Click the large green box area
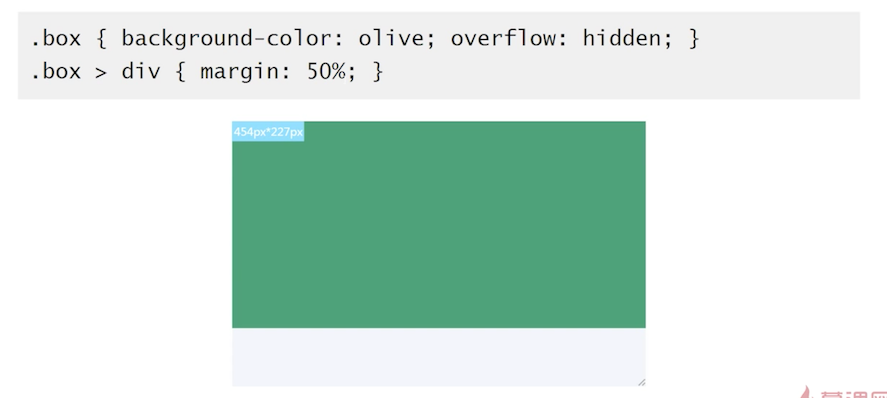This screenshot has height=398, width=887. (438, 224)
